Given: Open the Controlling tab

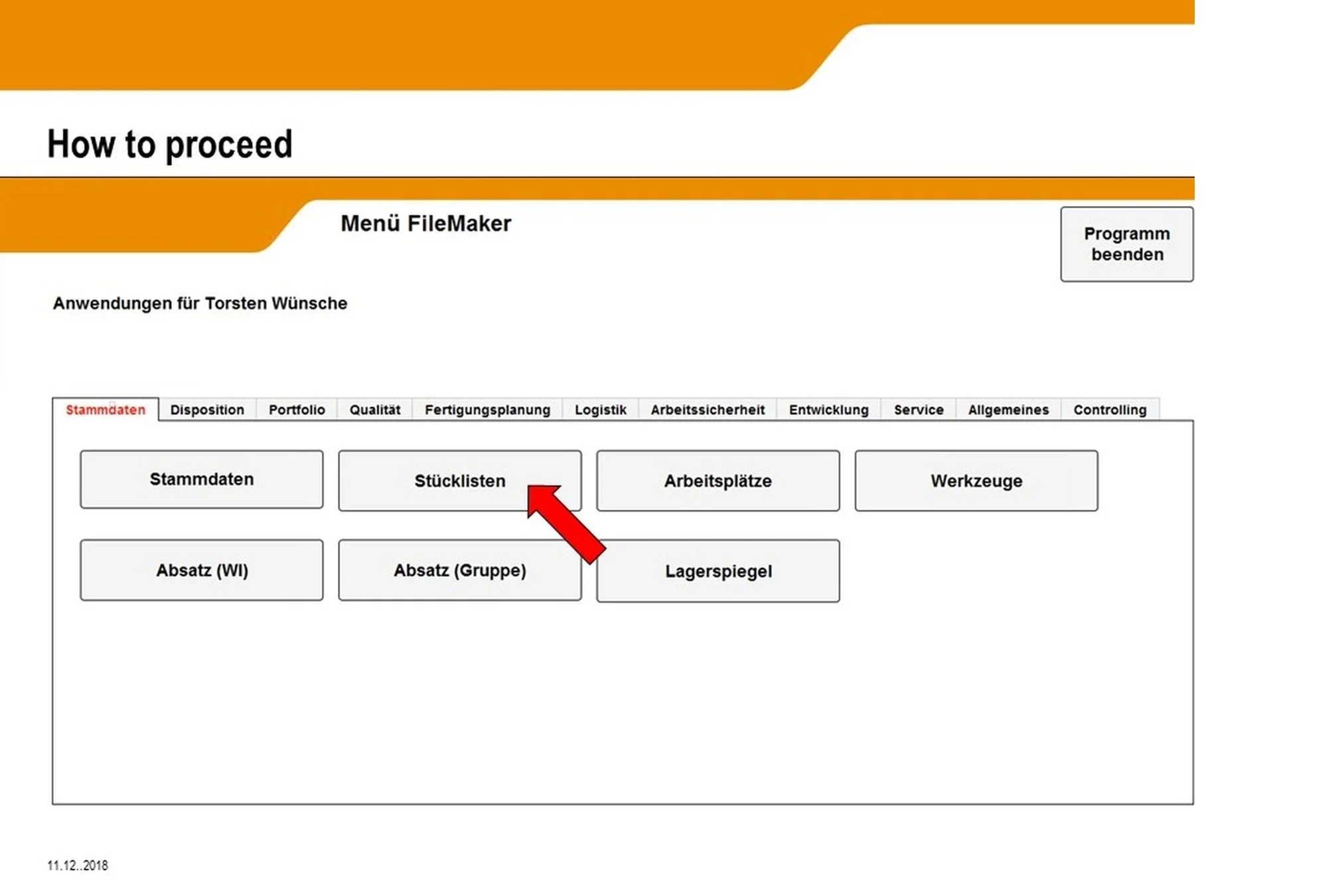Looking at the screenshot, I should (x=1110, y=410).
